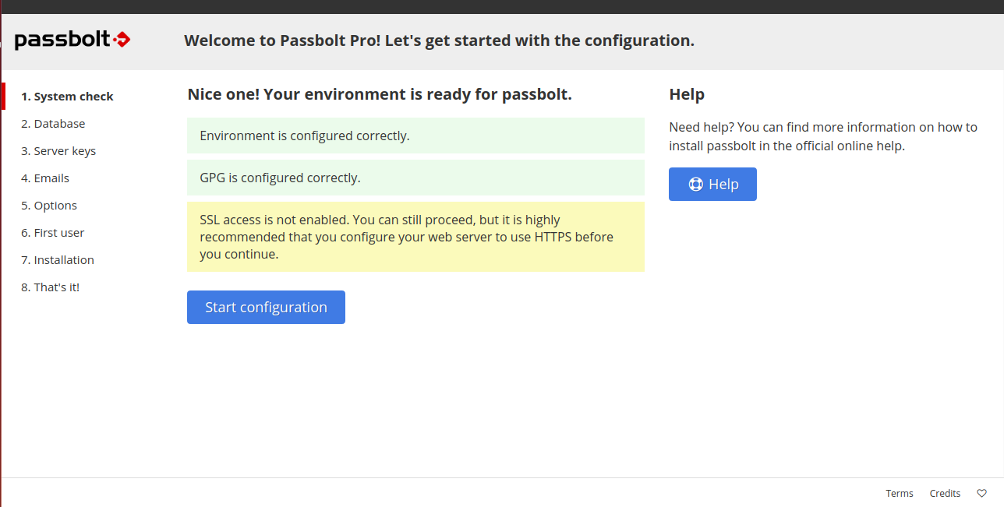Click the Environment is configured correctly message

(x=416, y=136)
